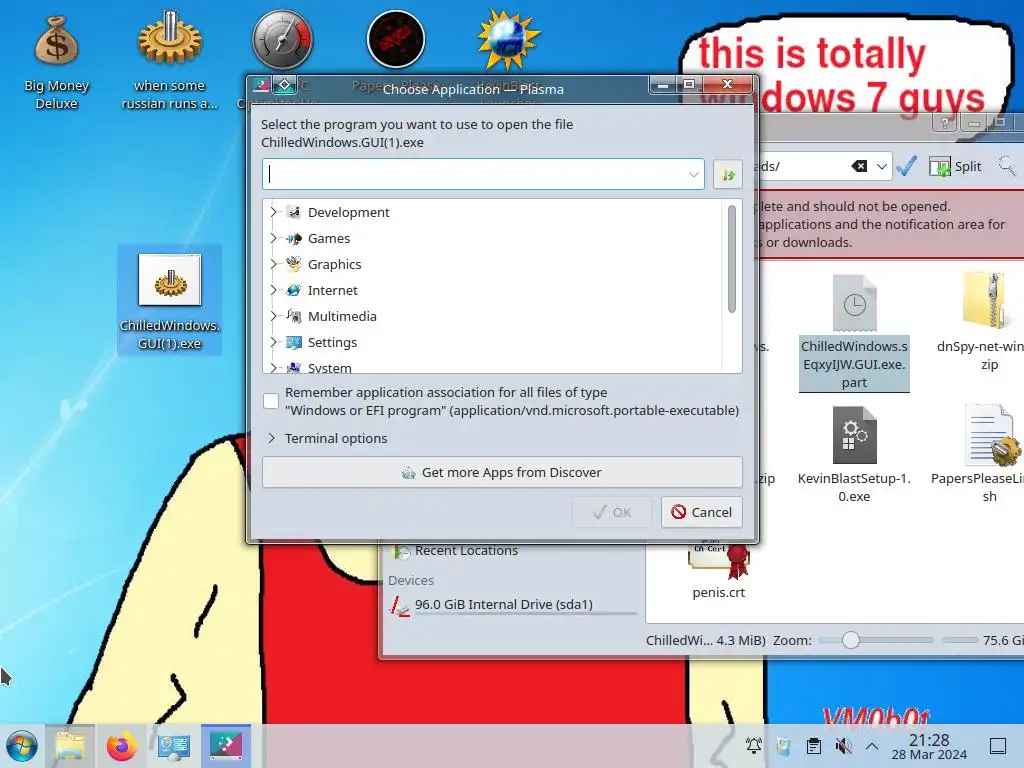Screen dimensions: 1024x768
Task: Check Remember application association checkbox
Action: coord(271,401)
